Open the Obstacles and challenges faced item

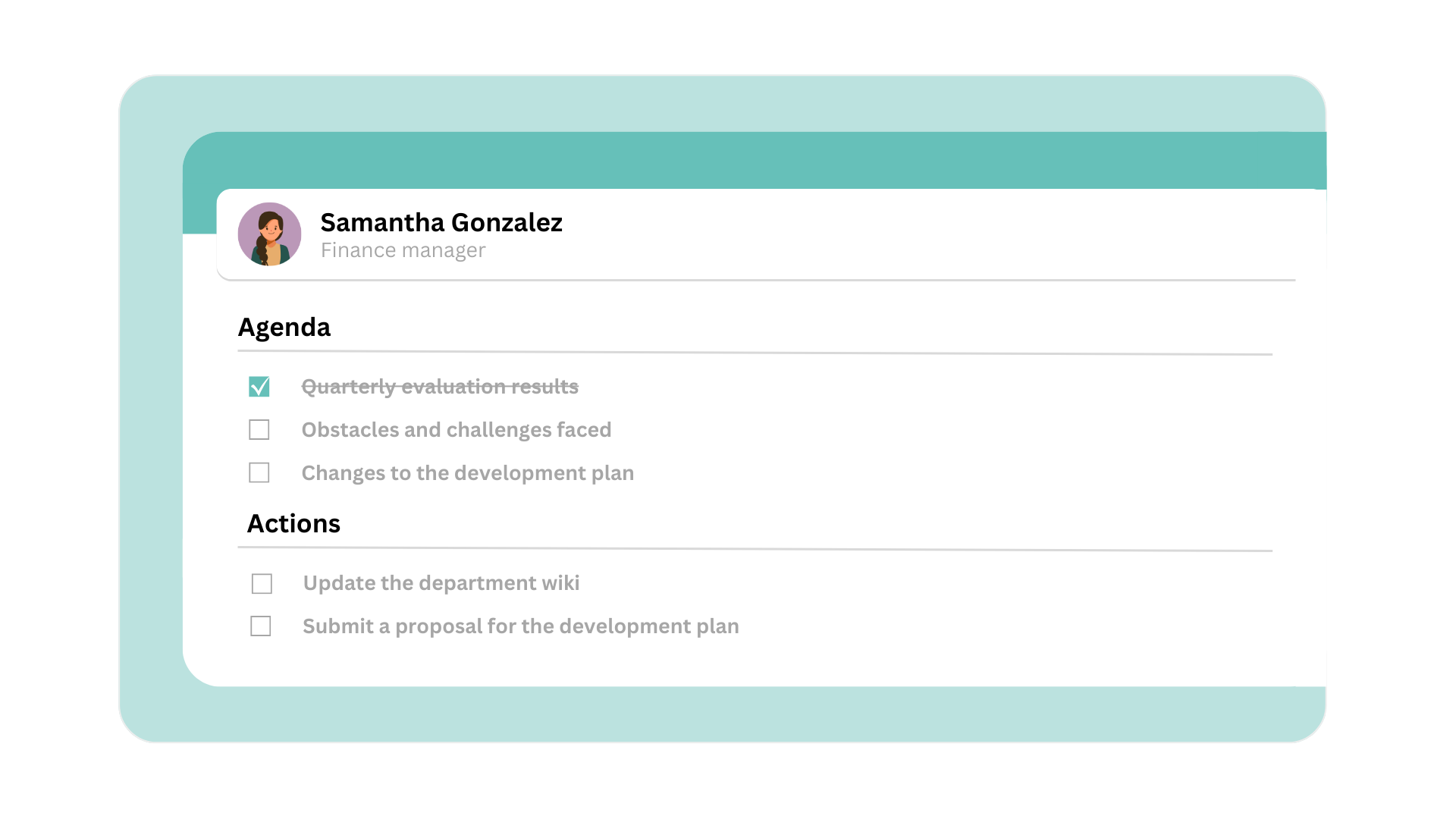pos(456,430)
